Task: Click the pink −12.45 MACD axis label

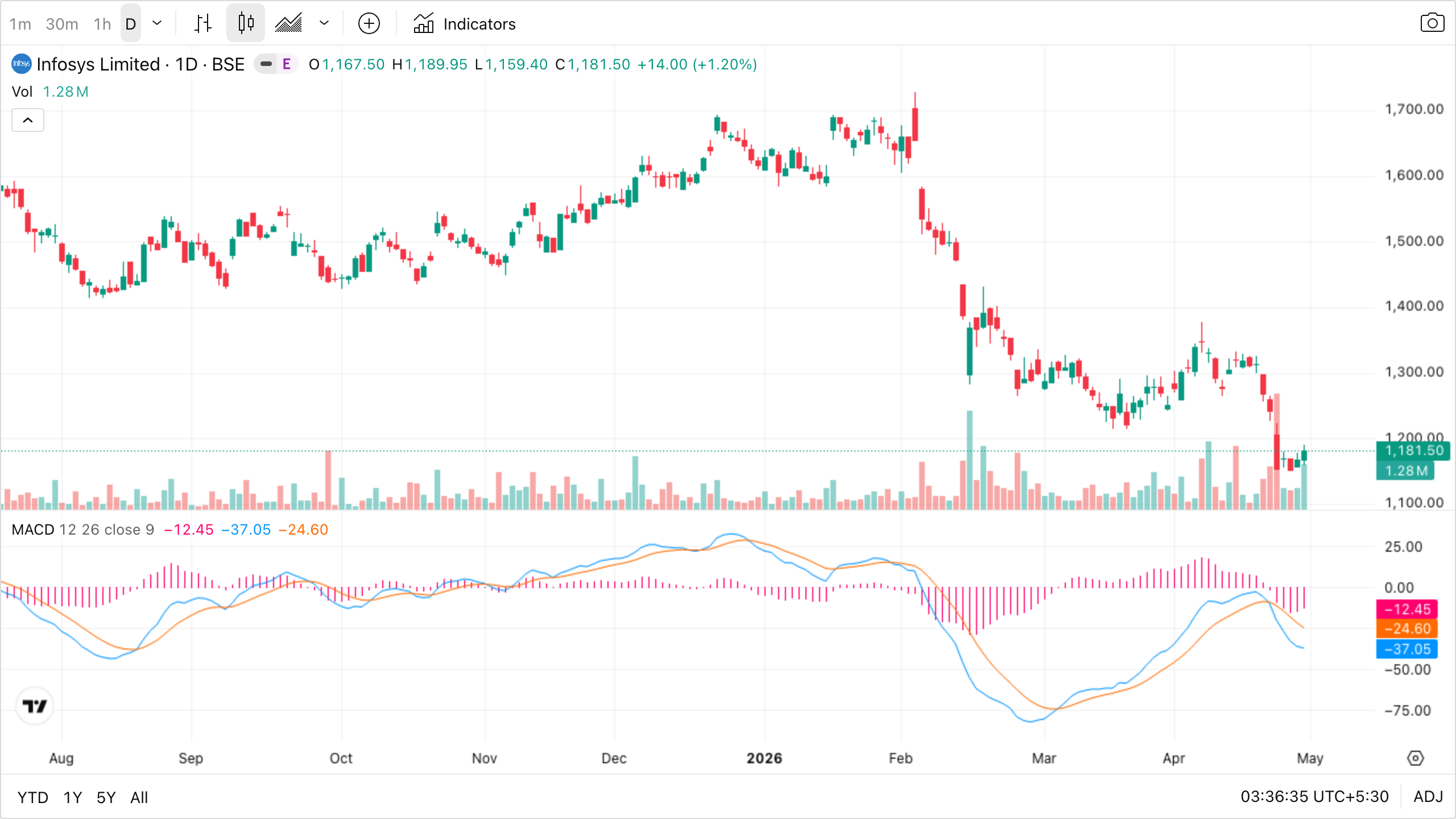Action: point(1407,609)
